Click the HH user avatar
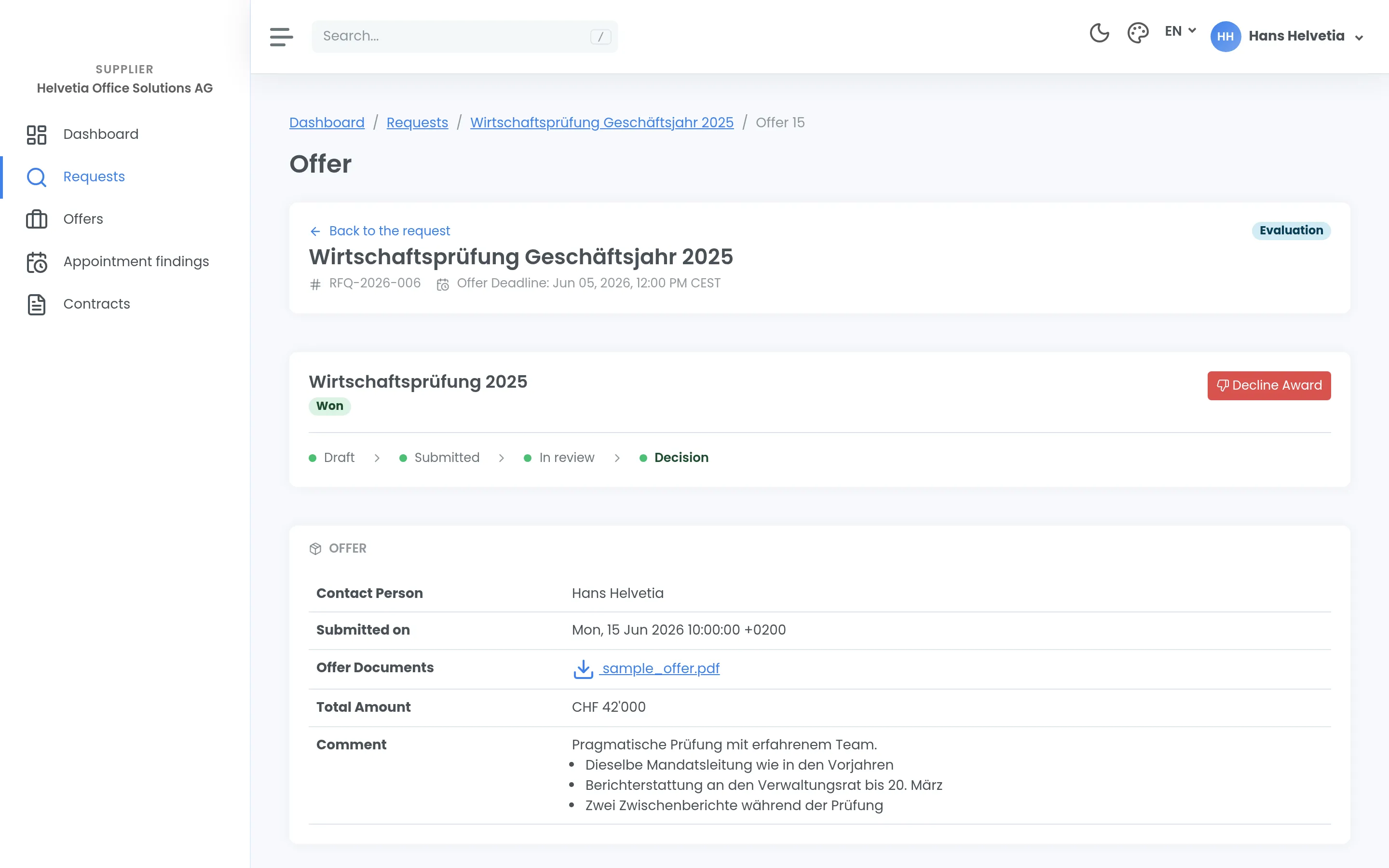Image resolution: width=1389 pixels, height=868 pixels. 1226,37
